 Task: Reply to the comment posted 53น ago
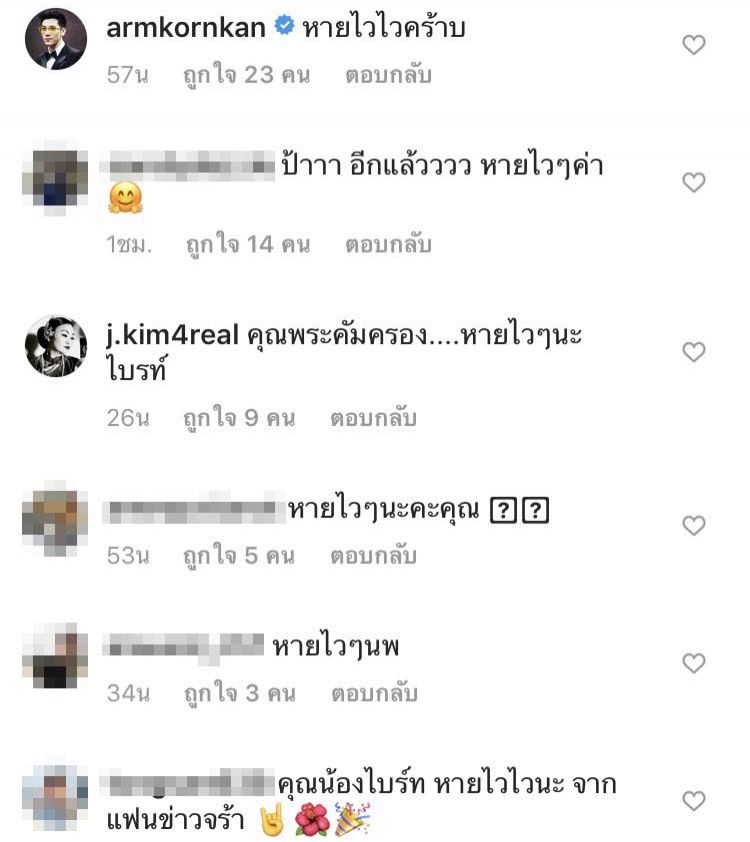[373, 556]
